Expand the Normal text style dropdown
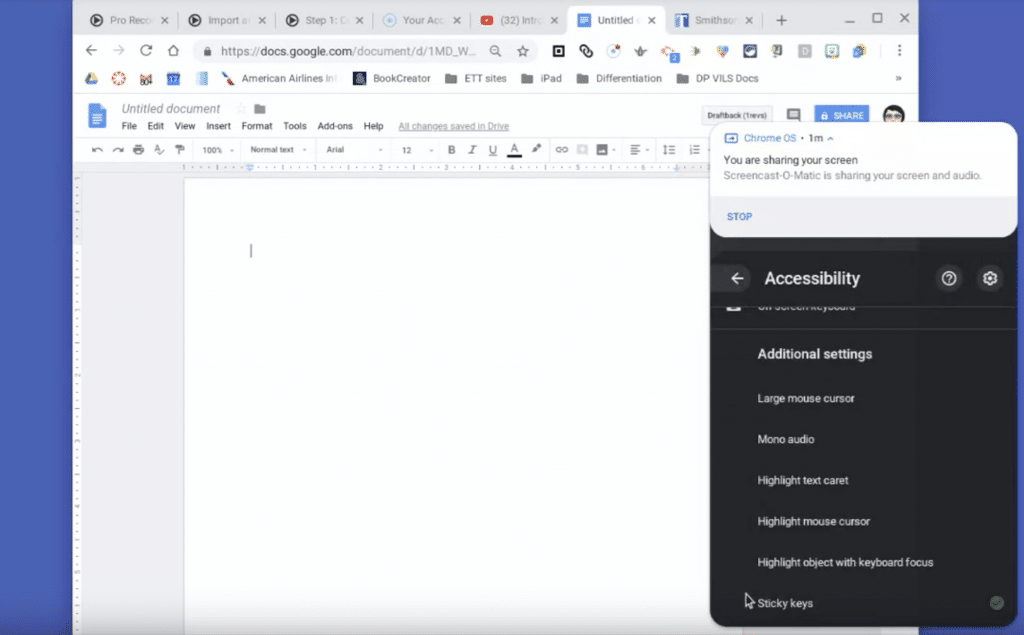 [x=277, y=150]
